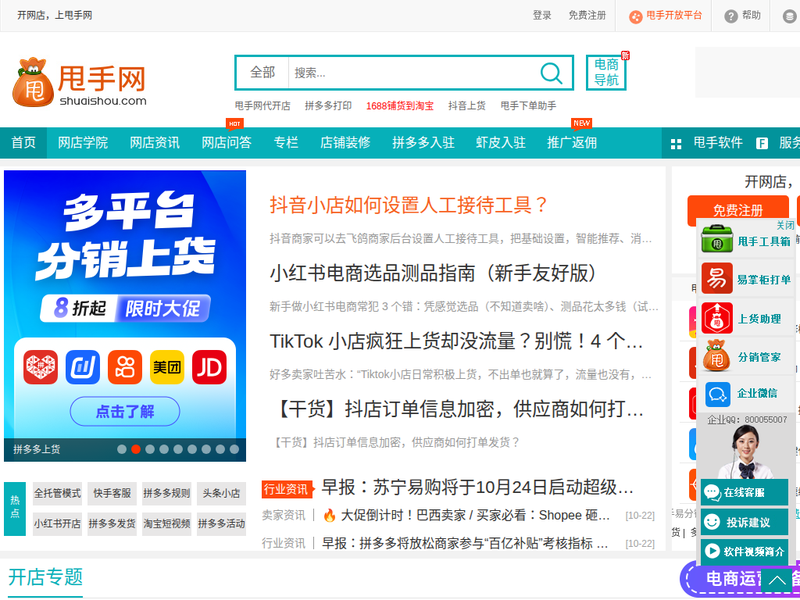Click the 上货助理 sidebar icon

click(x=716, y=318)
